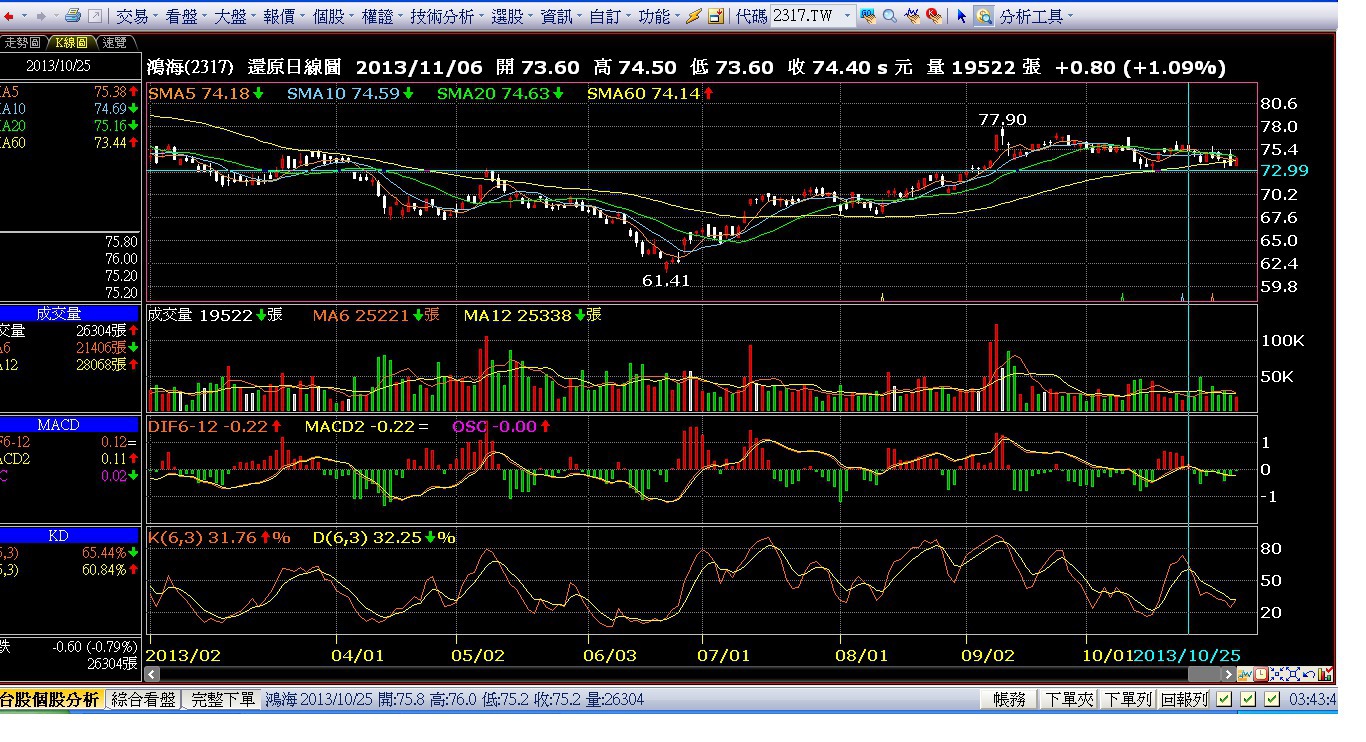Toggle the last checkbox before the clock
Viewport: 1366px width, 742px height.
(1272, 700)
